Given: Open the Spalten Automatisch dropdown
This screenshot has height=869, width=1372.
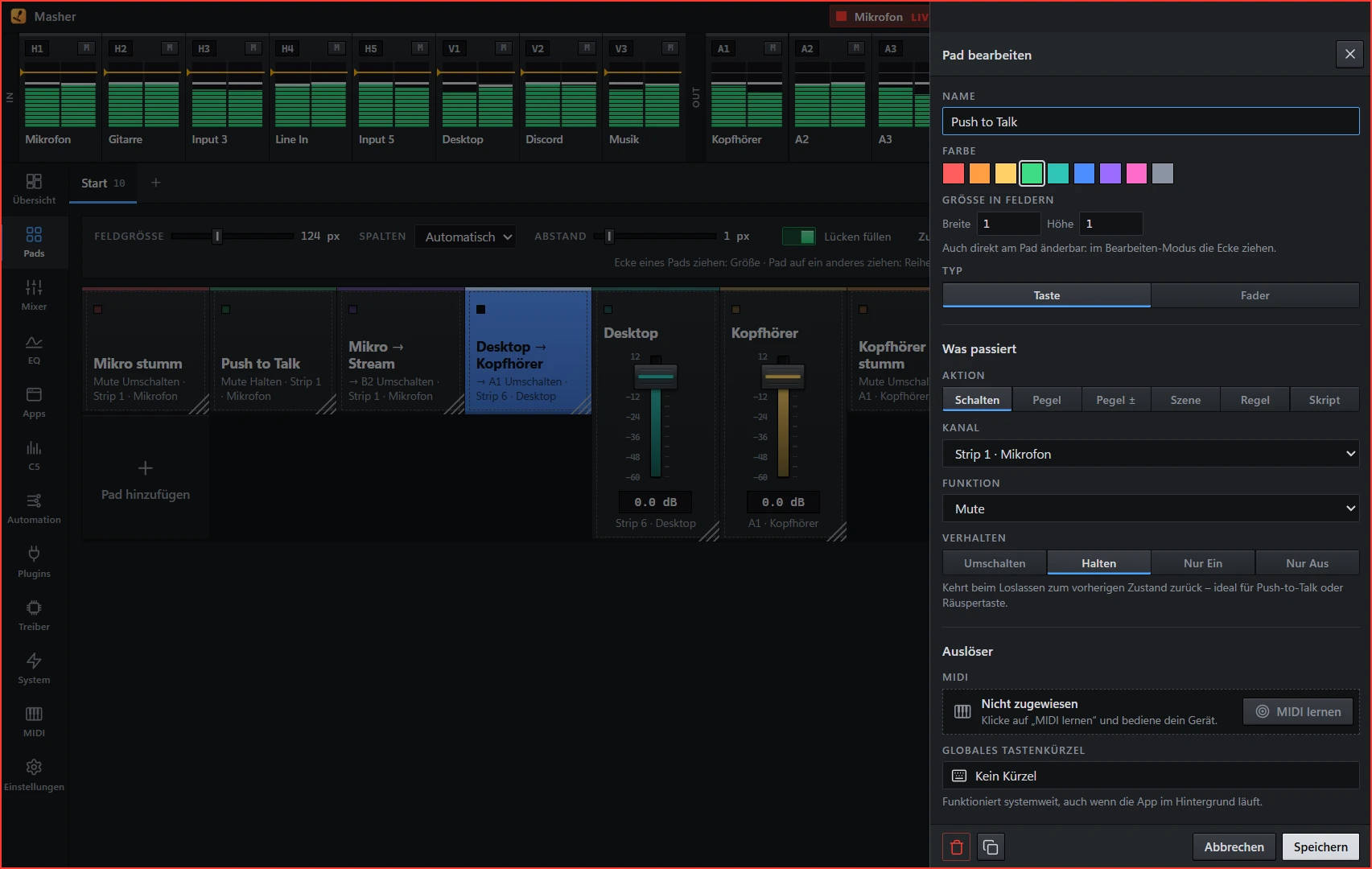Looking at the screenshot, I should 465,237.
